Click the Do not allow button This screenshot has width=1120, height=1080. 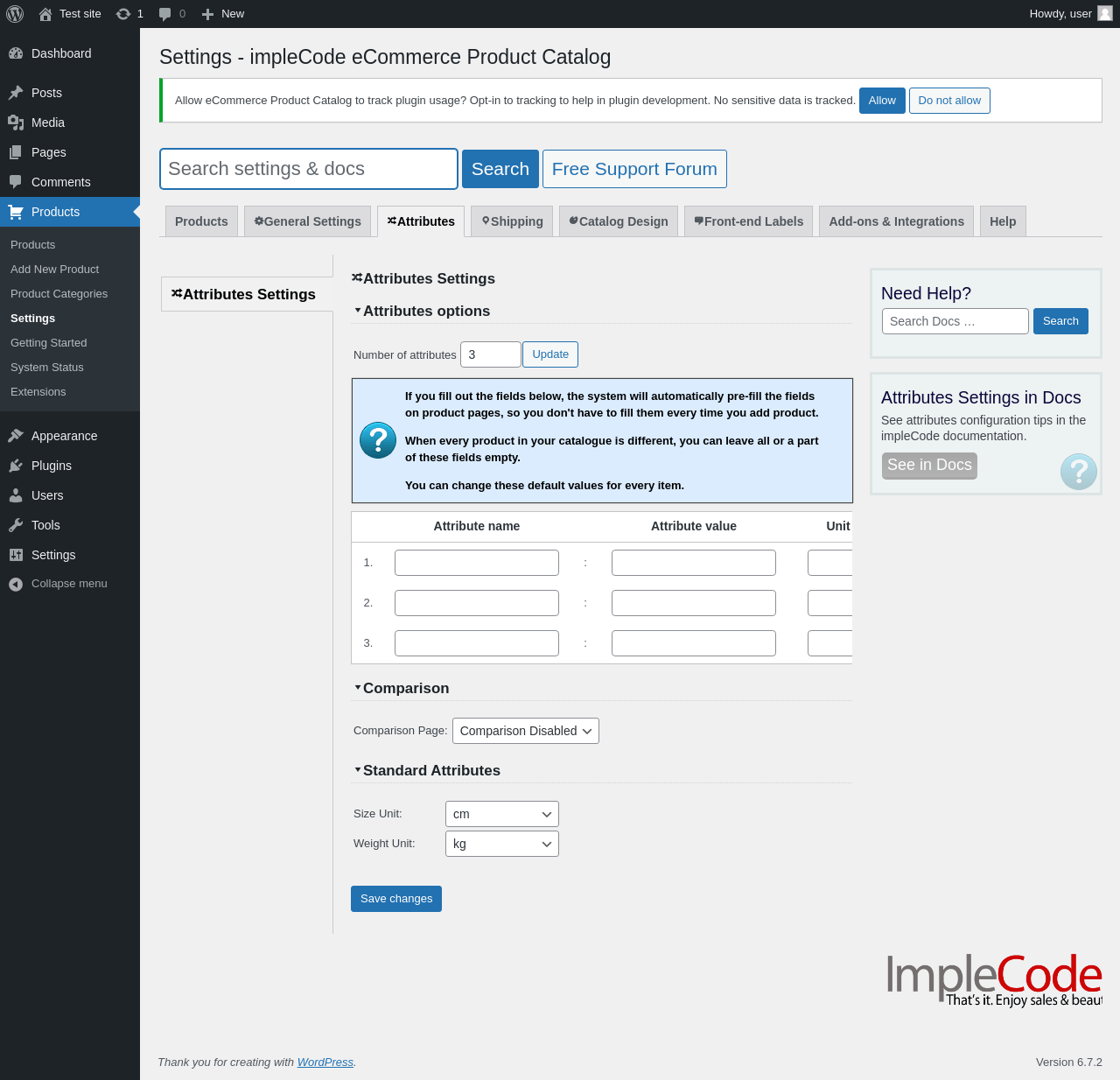click(x=949, y=101)
